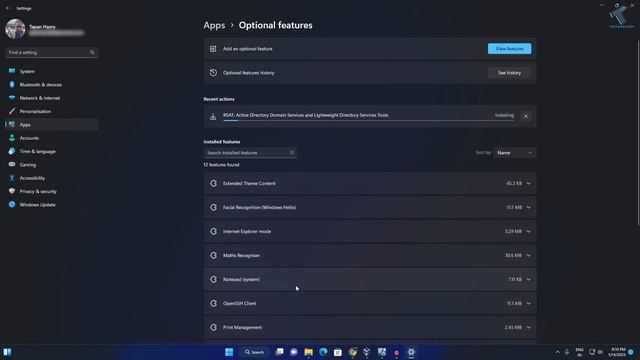640x360 pixels.
Task: Click the search magnifier in Find a setting
Action: coord(92,53)
